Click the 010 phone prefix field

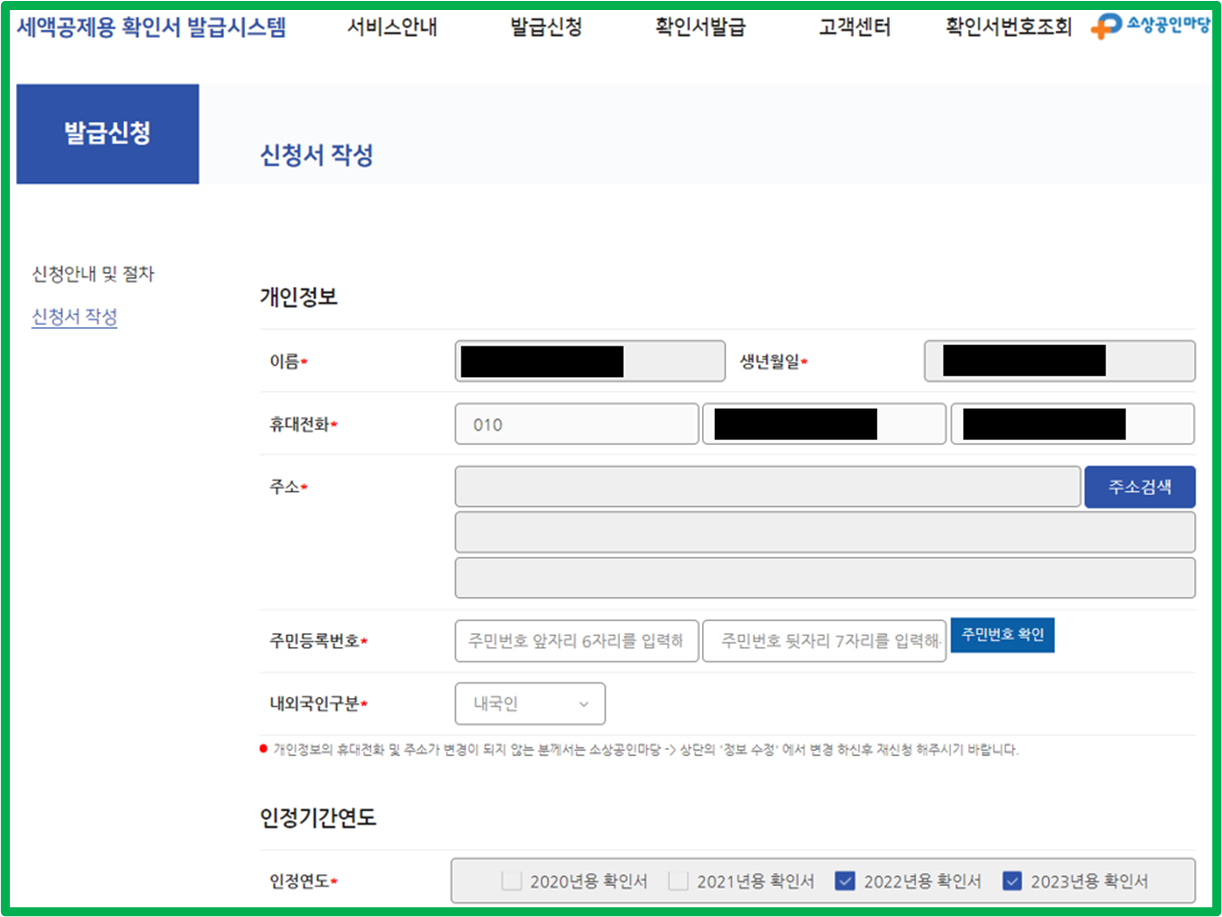(x=577, y=424)
